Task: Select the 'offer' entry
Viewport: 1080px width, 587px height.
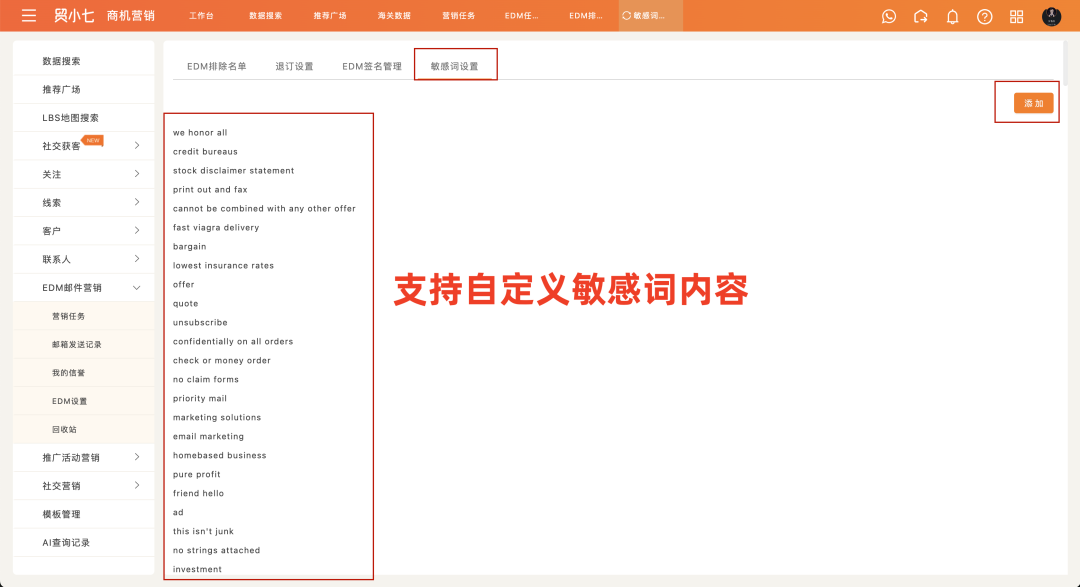Action: coord(183,285)
